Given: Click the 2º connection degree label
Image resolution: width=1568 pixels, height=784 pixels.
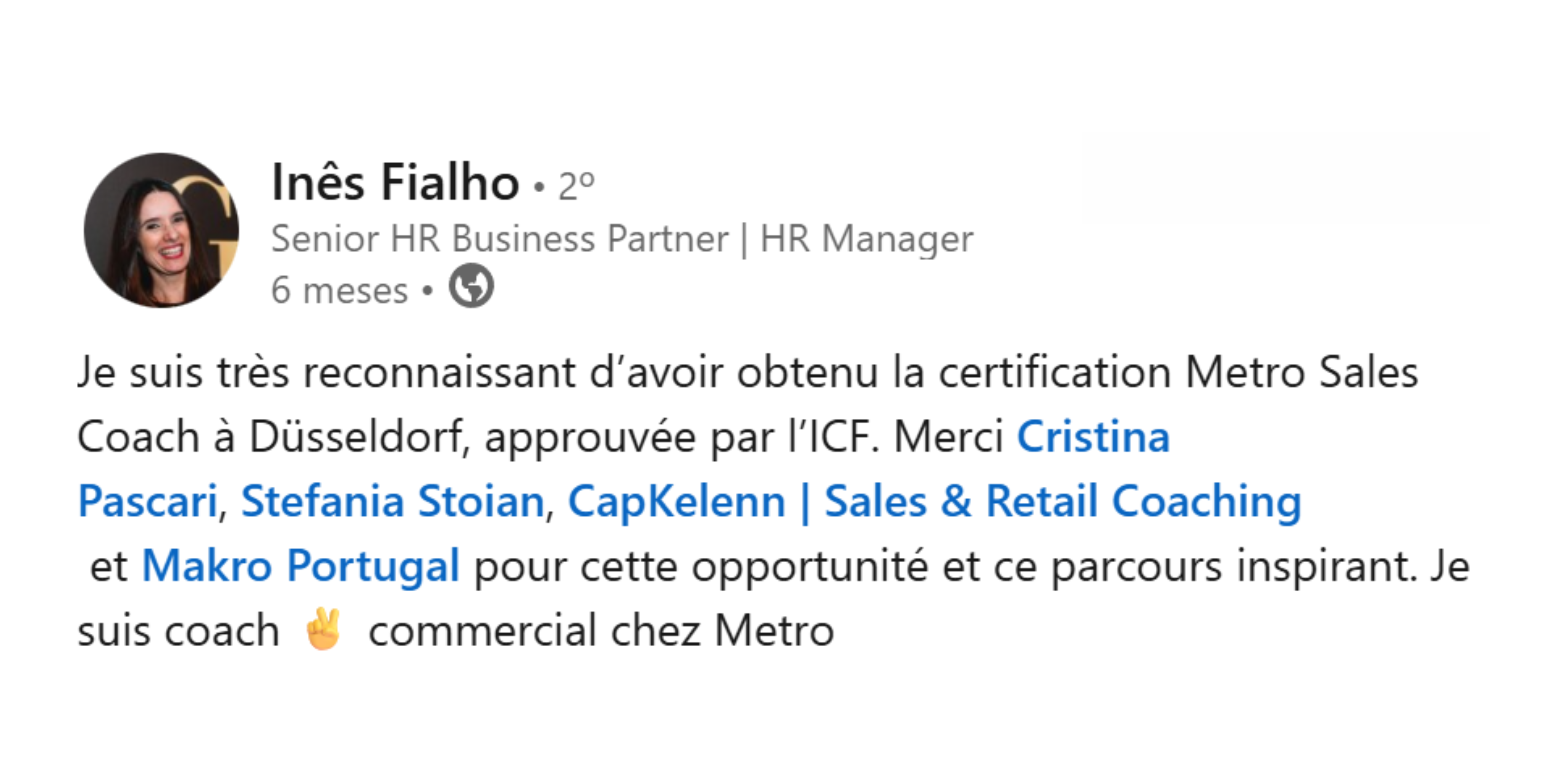Looking at the screenshot, I should [576, 186].
